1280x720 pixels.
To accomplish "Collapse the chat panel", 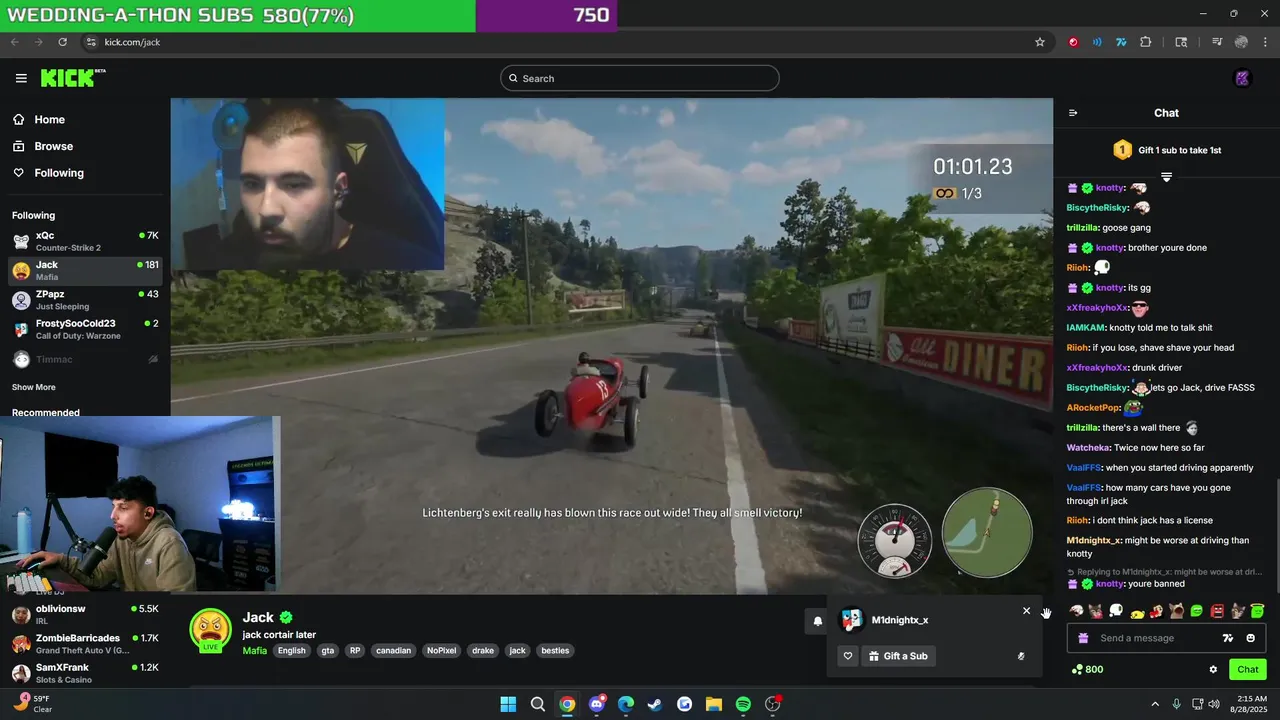I will coord(1073,113).
